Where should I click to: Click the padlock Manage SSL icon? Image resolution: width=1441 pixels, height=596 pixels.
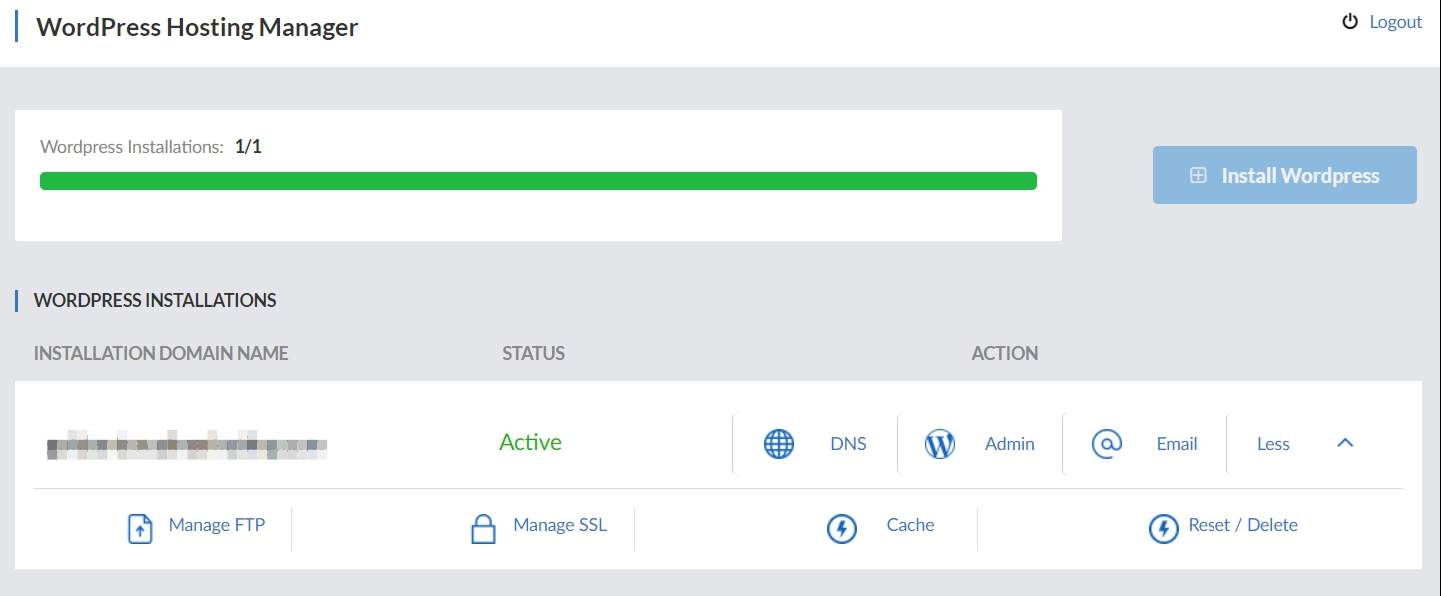483,529
